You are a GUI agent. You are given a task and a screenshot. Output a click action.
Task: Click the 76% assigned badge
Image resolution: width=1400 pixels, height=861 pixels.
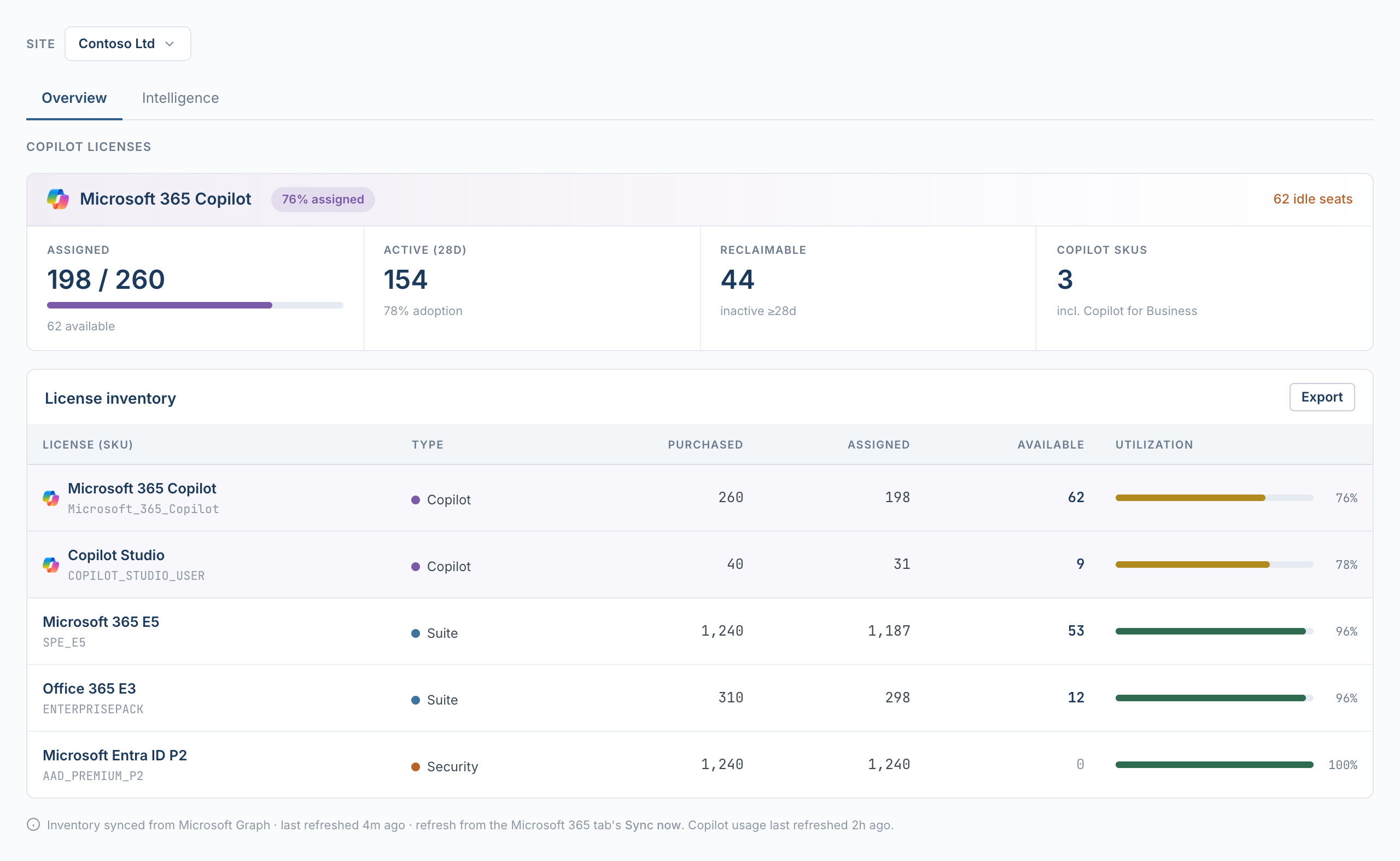323,199
